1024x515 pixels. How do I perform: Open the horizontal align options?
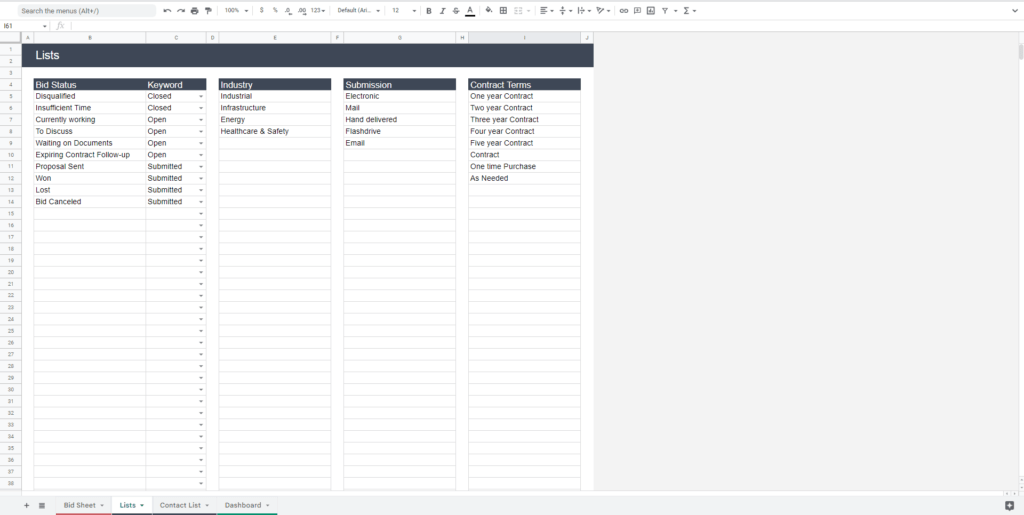point(547,11)
